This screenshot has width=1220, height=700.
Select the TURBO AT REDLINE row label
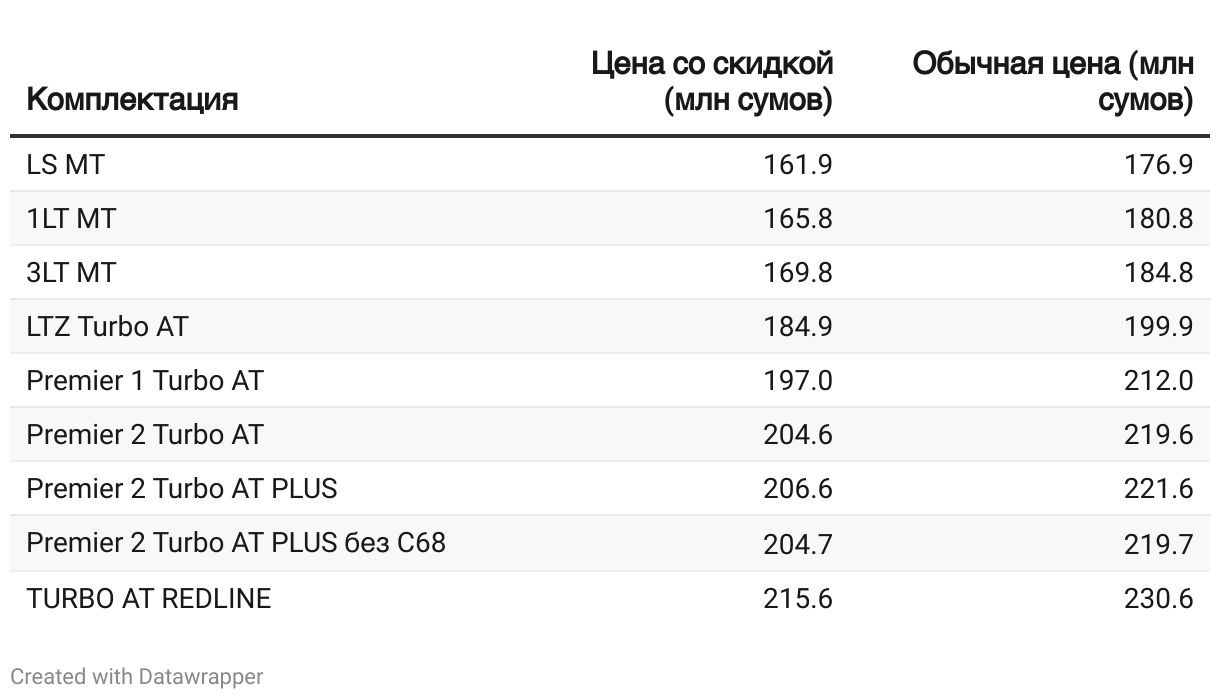tap(149, 598)
